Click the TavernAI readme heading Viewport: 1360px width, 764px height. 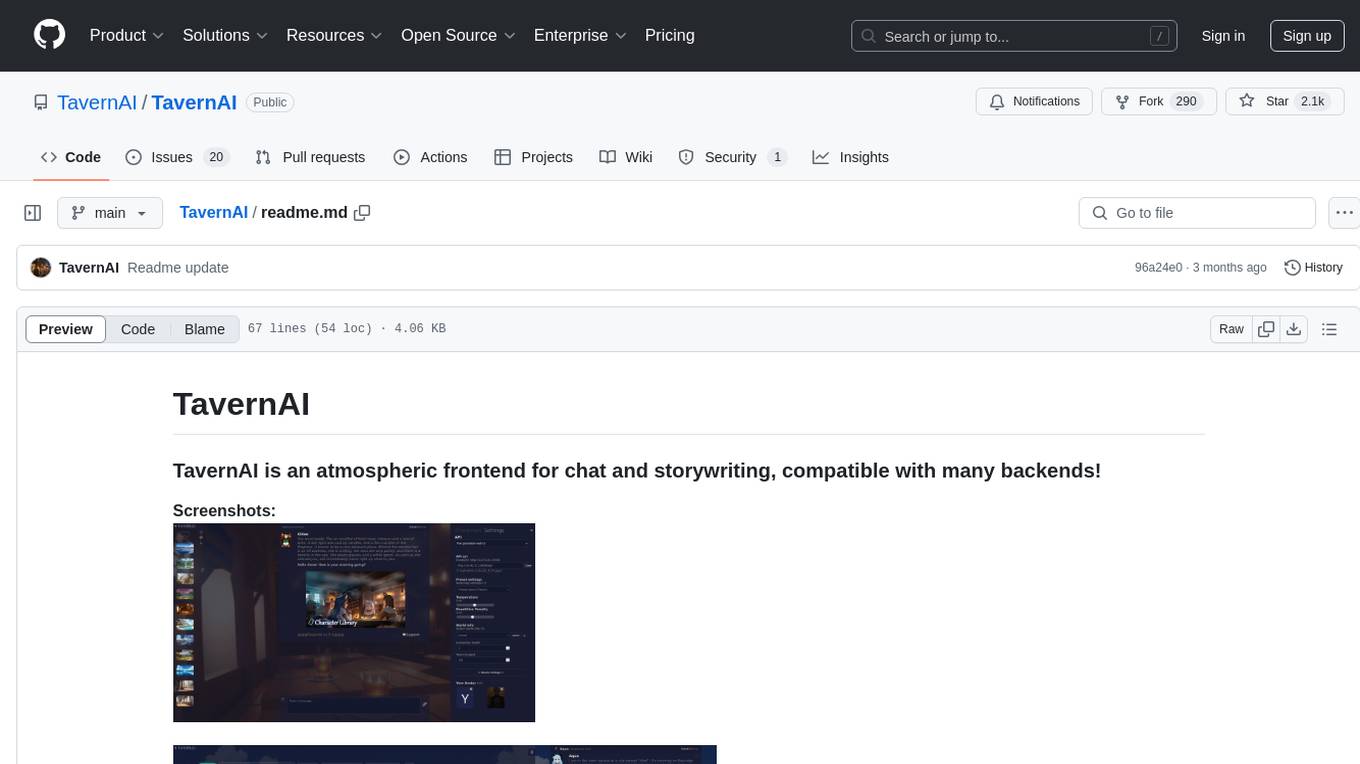[x=241, y=404]
